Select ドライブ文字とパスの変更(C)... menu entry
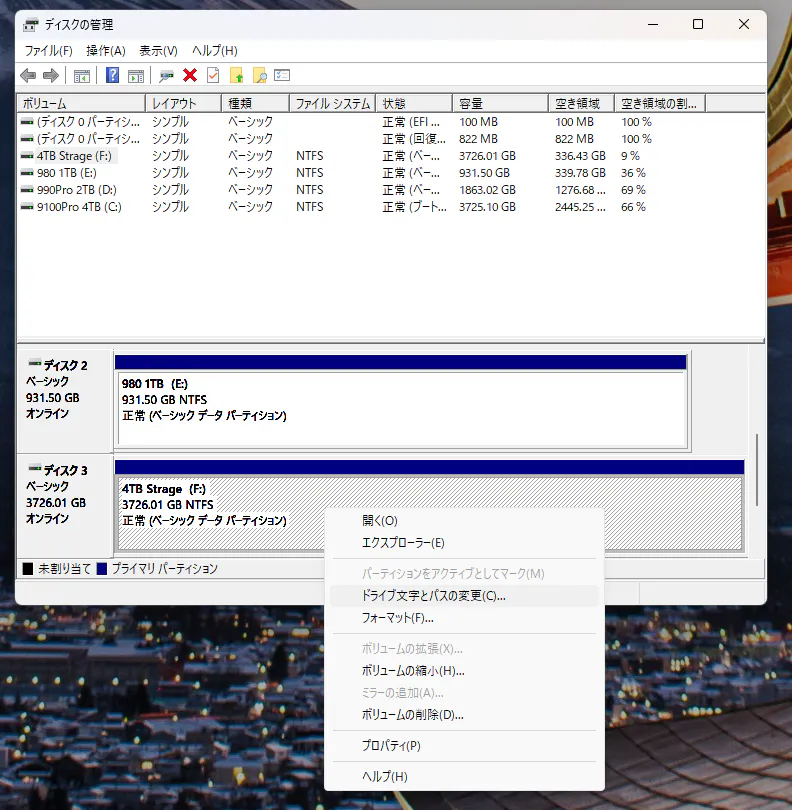The image size is (792, 810). point(464,596)
